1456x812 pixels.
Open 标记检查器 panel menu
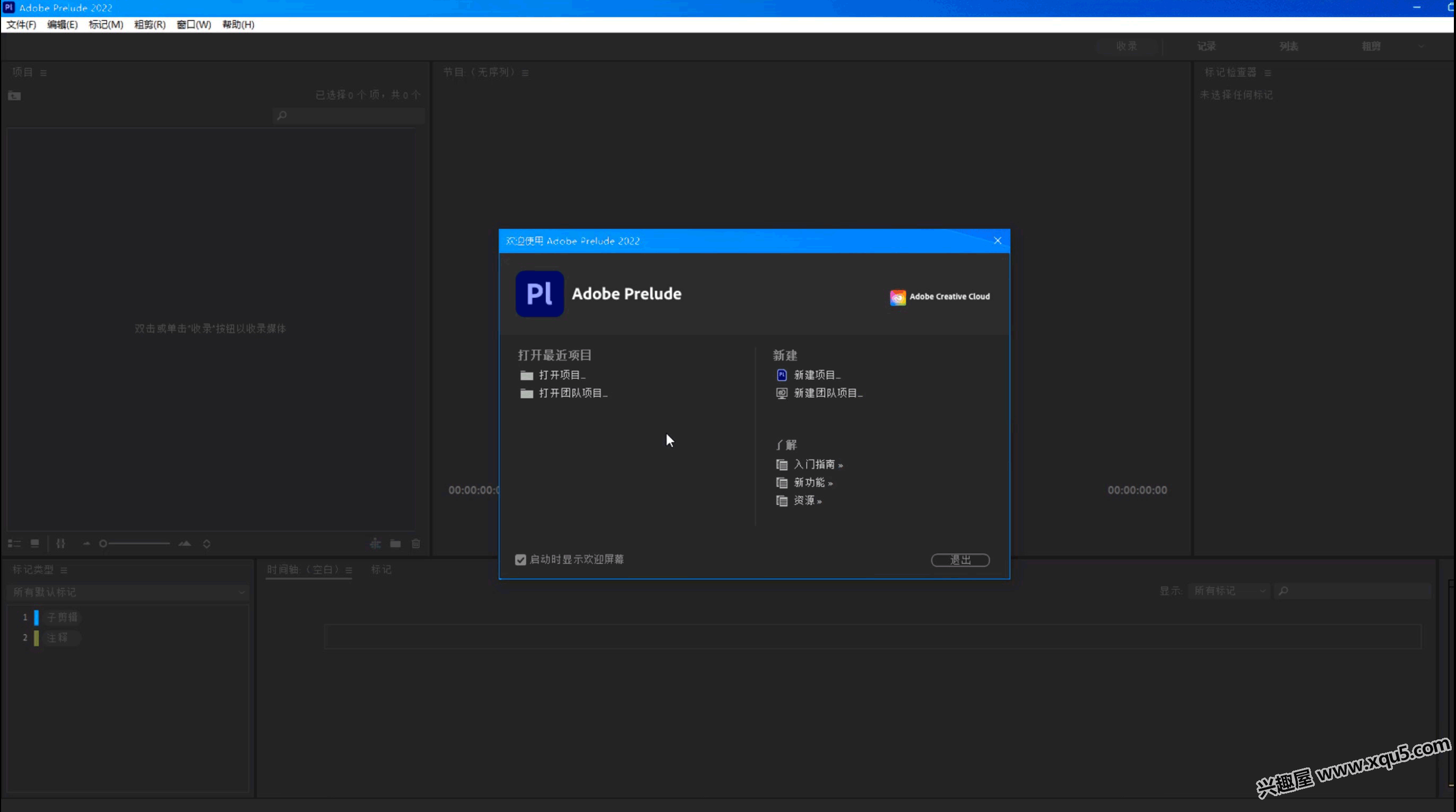click(x=1268, y=73)
